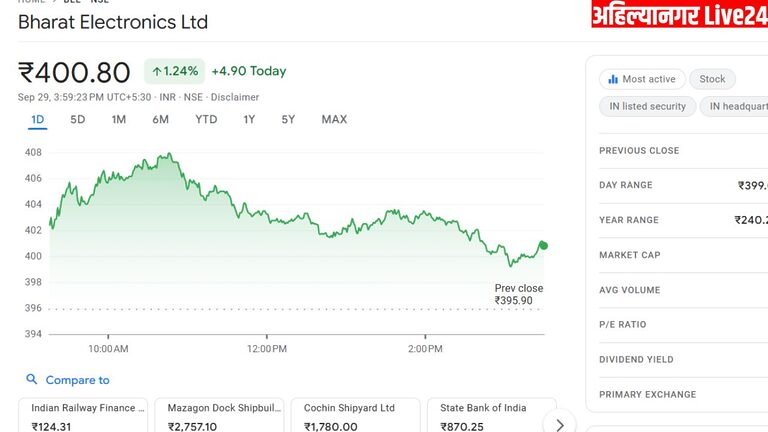
Task: Open the Disclaimer link
Action: 235,97
